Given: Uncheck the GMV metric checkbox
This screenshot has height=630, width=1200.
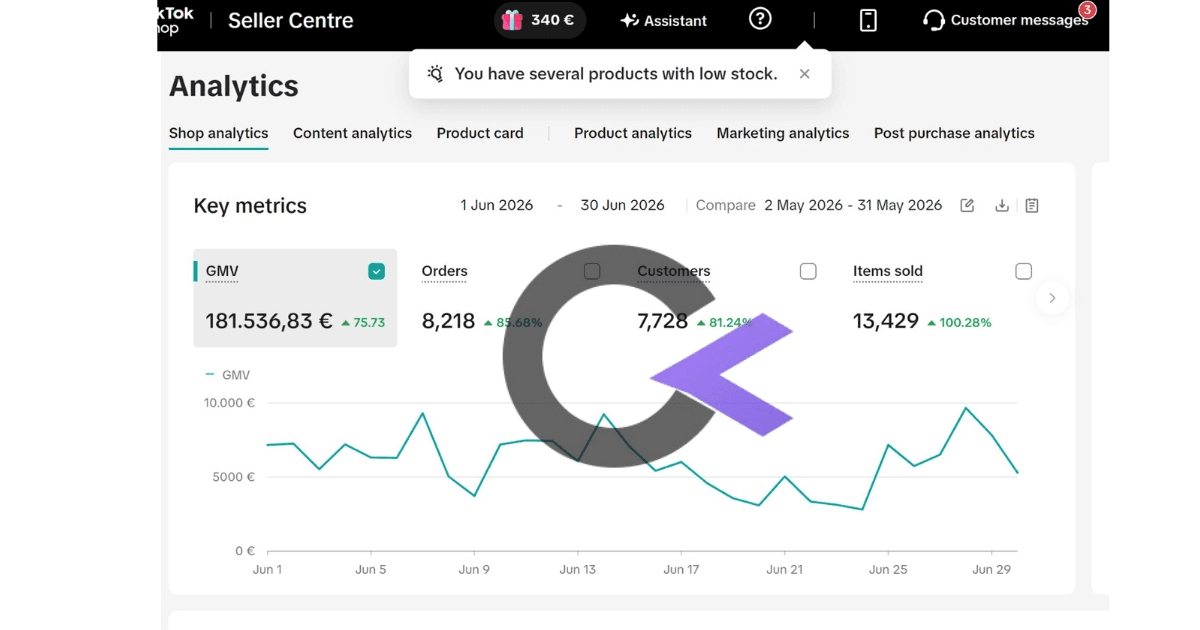Looking at the screenshot, I should pyautogui.click(x=376, y=271).
